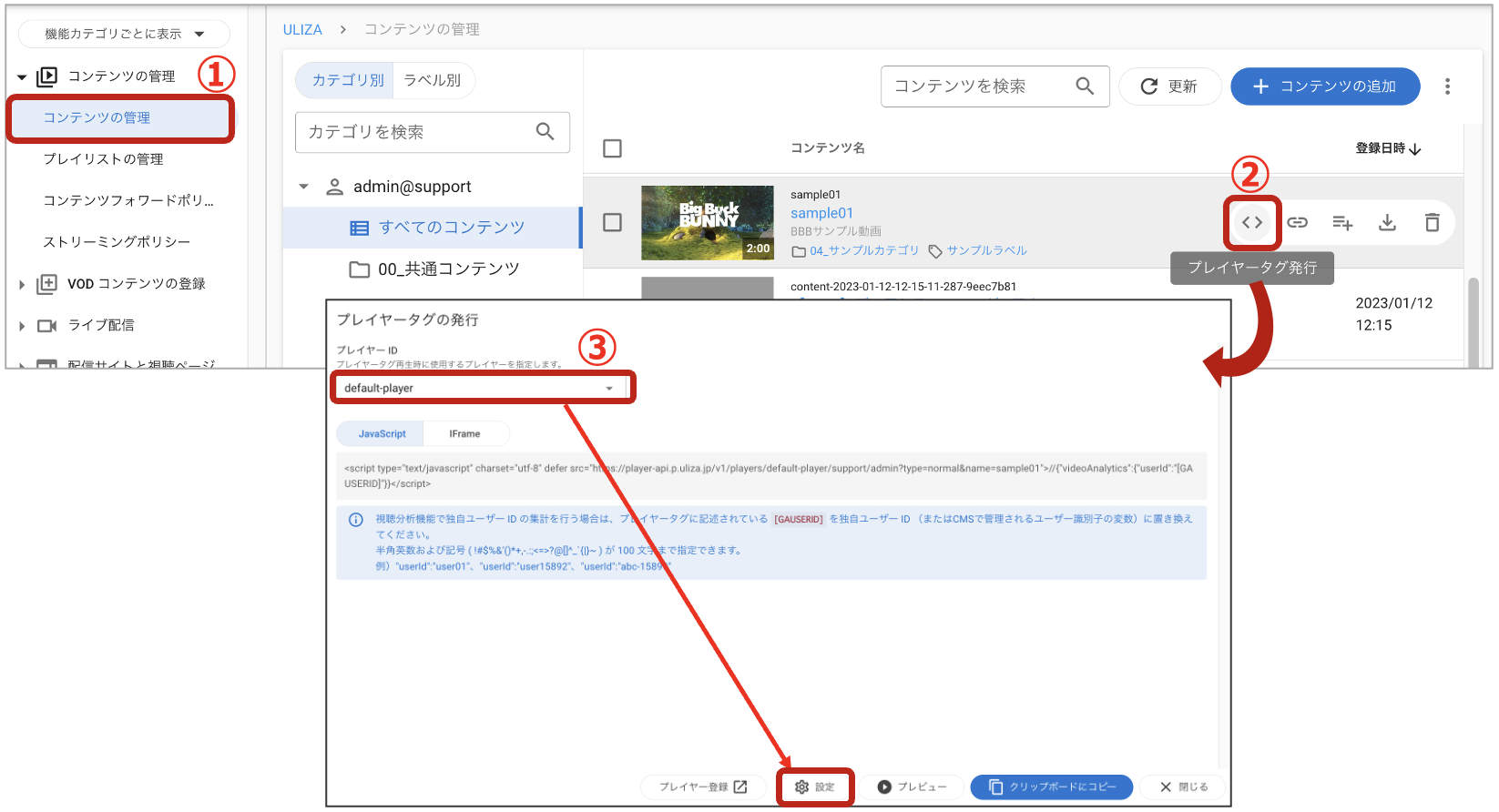This screenshot has width=1499, height=812.
Task: Click the script tag code text
Action: tap(770, 476)
